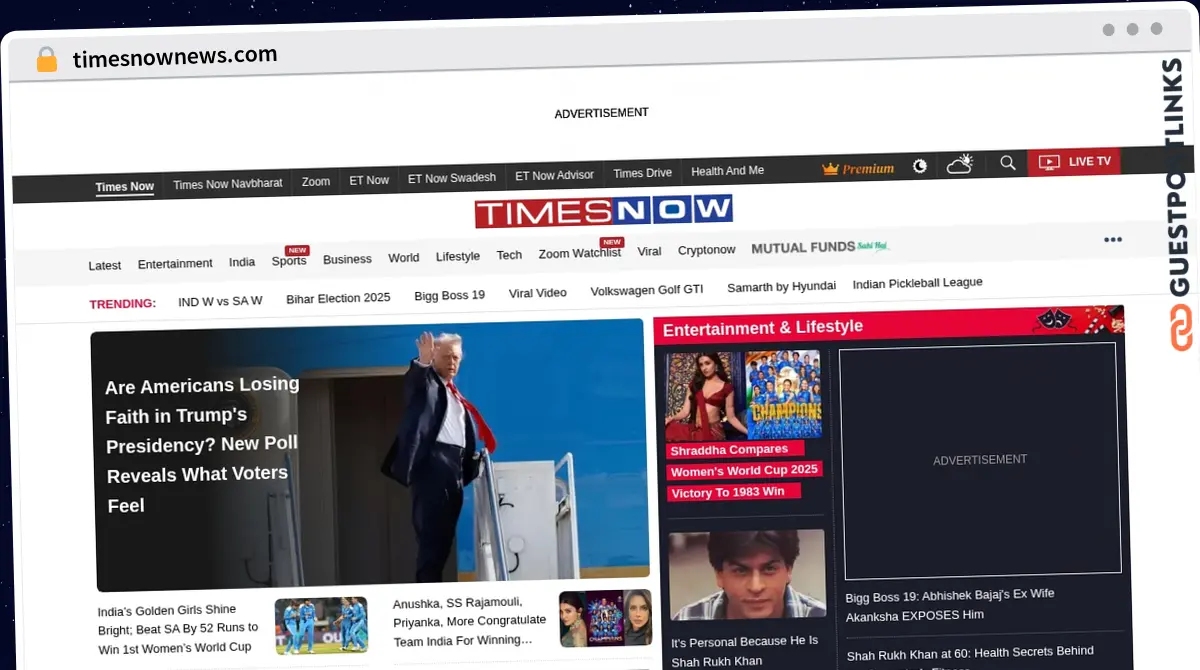Click the Times Now logo
The image size is (1200, 670).
[x=603, y=211]
